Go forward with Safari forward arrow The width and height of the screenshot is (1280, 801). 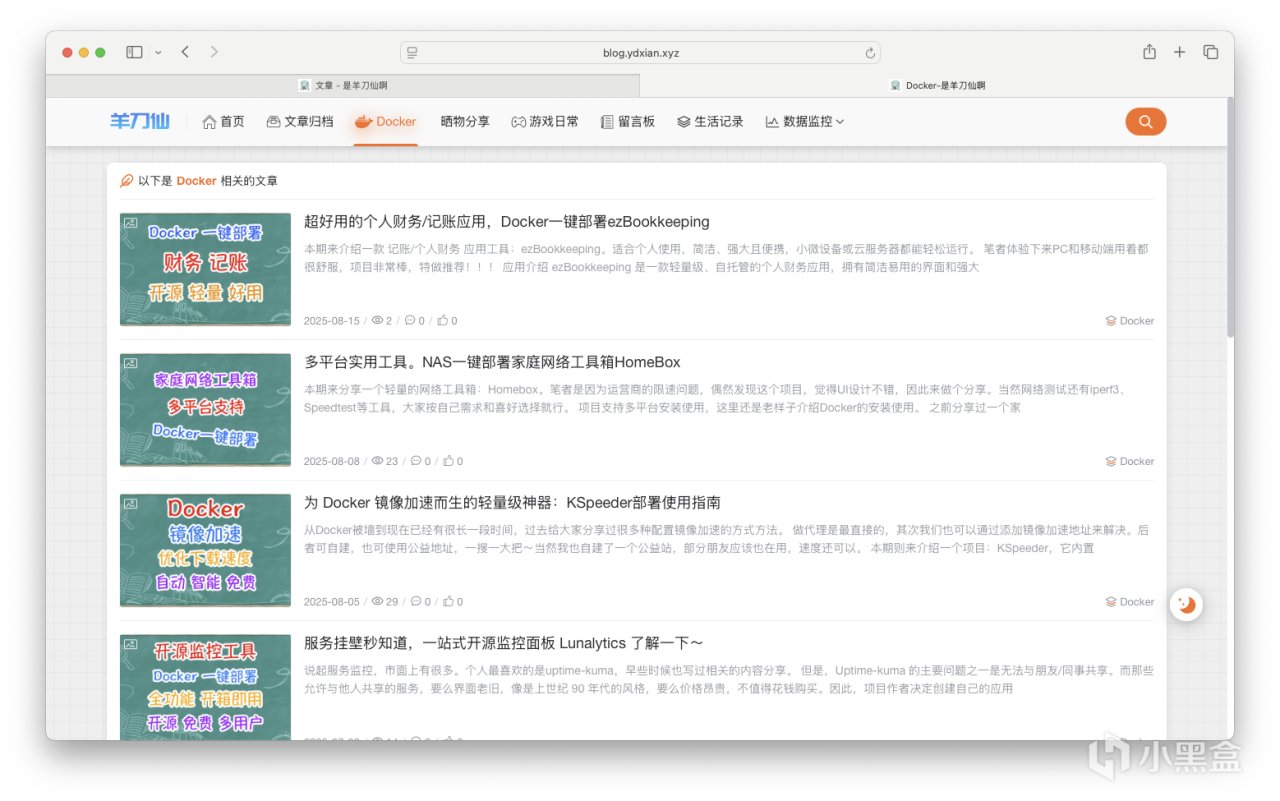coord(214,52)
